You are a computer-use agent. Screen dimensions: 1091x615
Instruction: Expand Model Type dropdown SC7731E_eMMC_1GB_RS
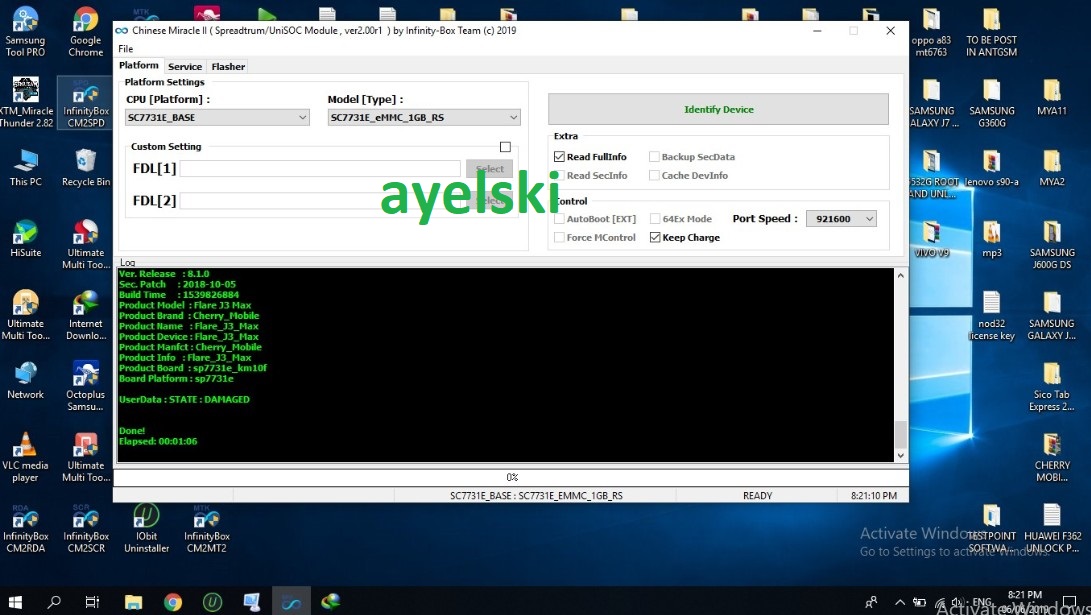424,118
